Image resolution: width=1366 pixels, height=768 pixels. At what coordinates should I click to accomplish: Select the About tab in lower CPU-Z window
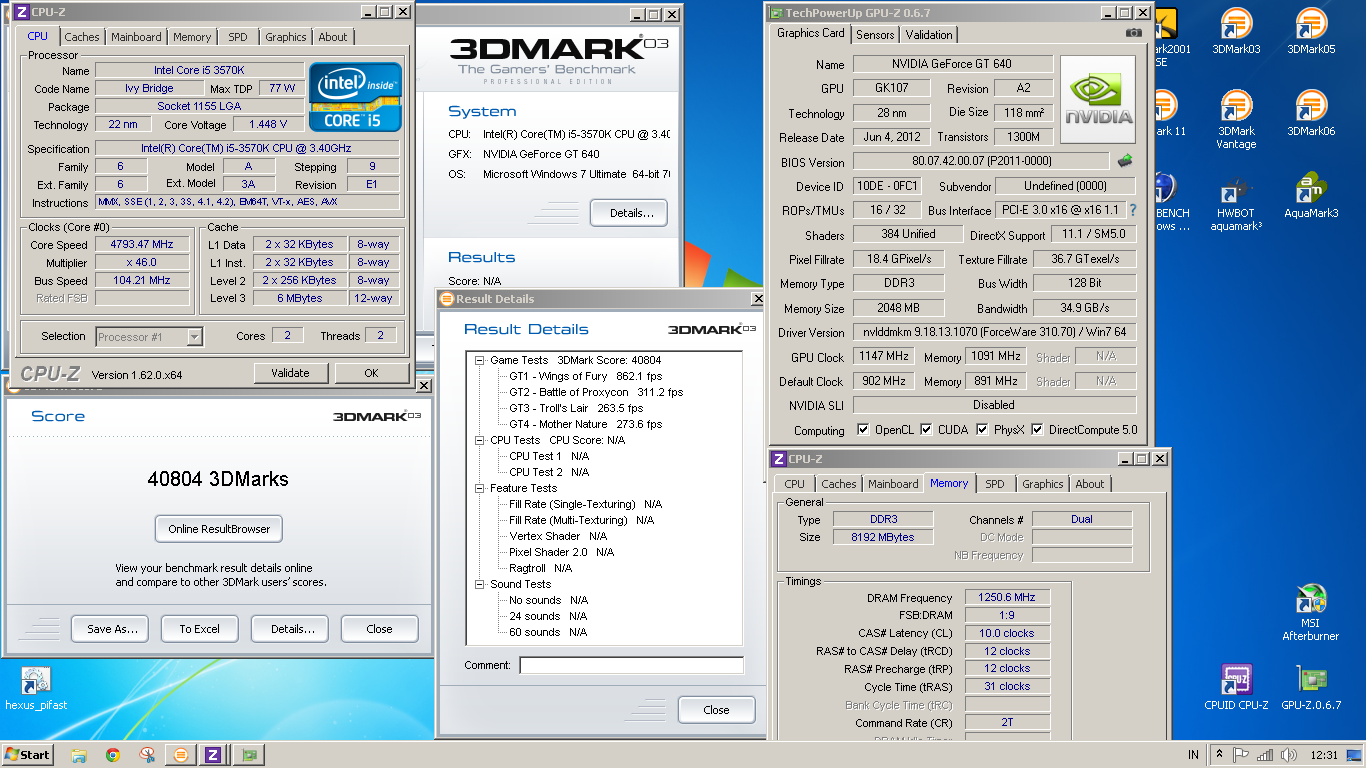(x=1089, y=484)
